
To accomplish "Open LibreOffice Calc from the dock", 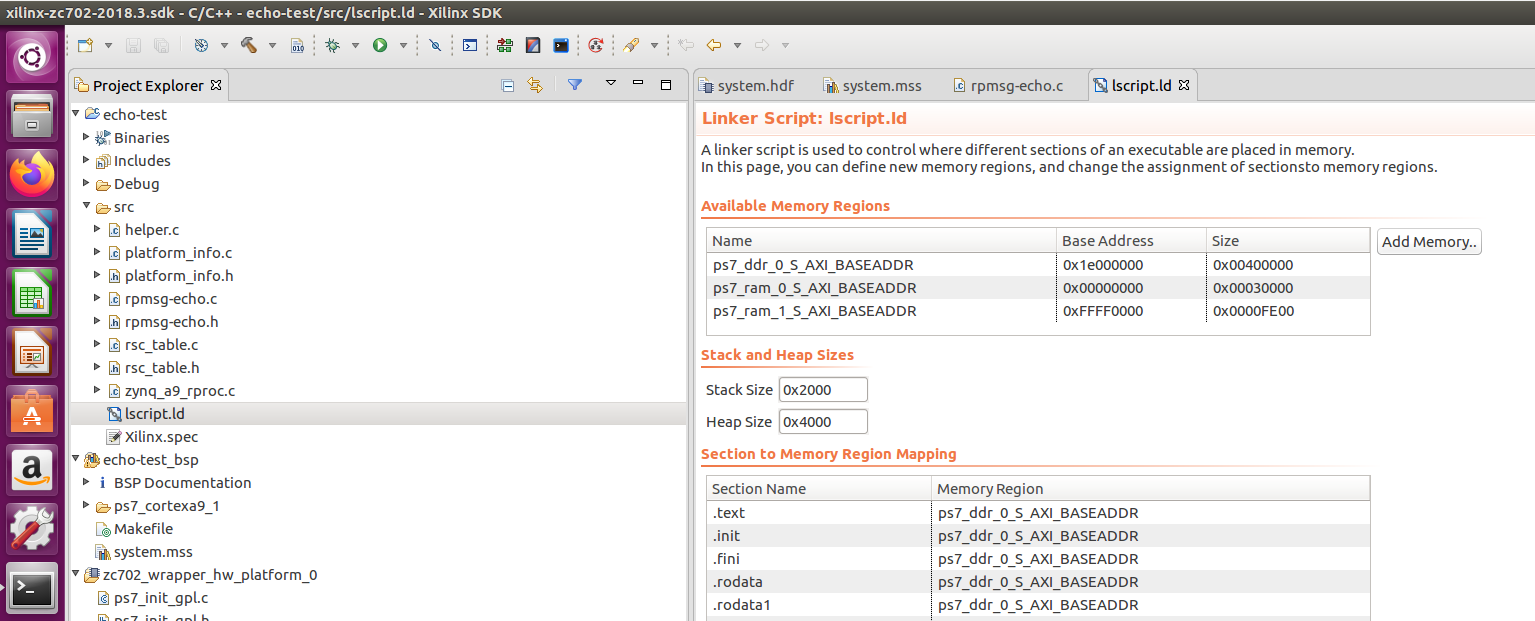I will [x=32, y=292].
